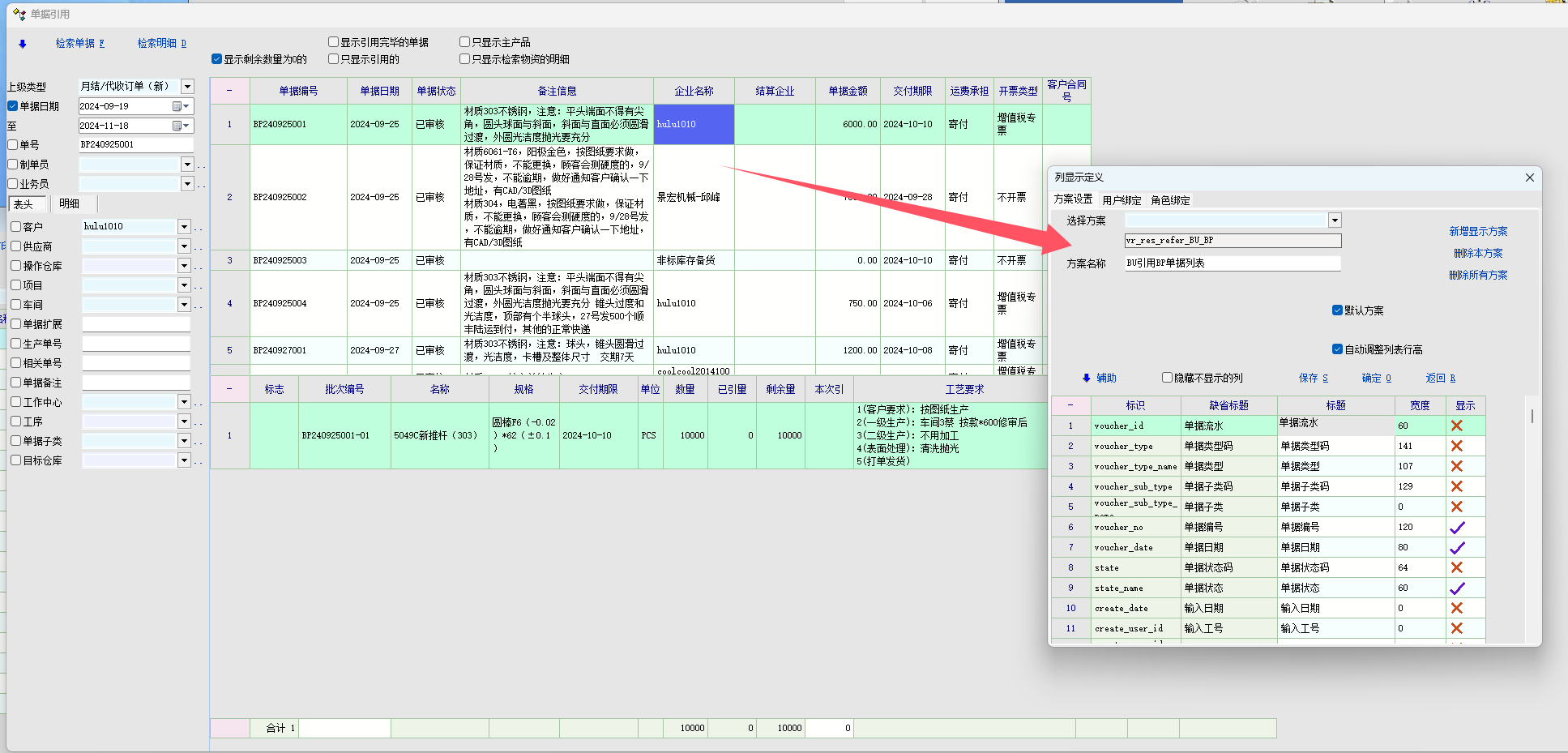
Task: Click the 方案名称 input field
Action: 1232,263
